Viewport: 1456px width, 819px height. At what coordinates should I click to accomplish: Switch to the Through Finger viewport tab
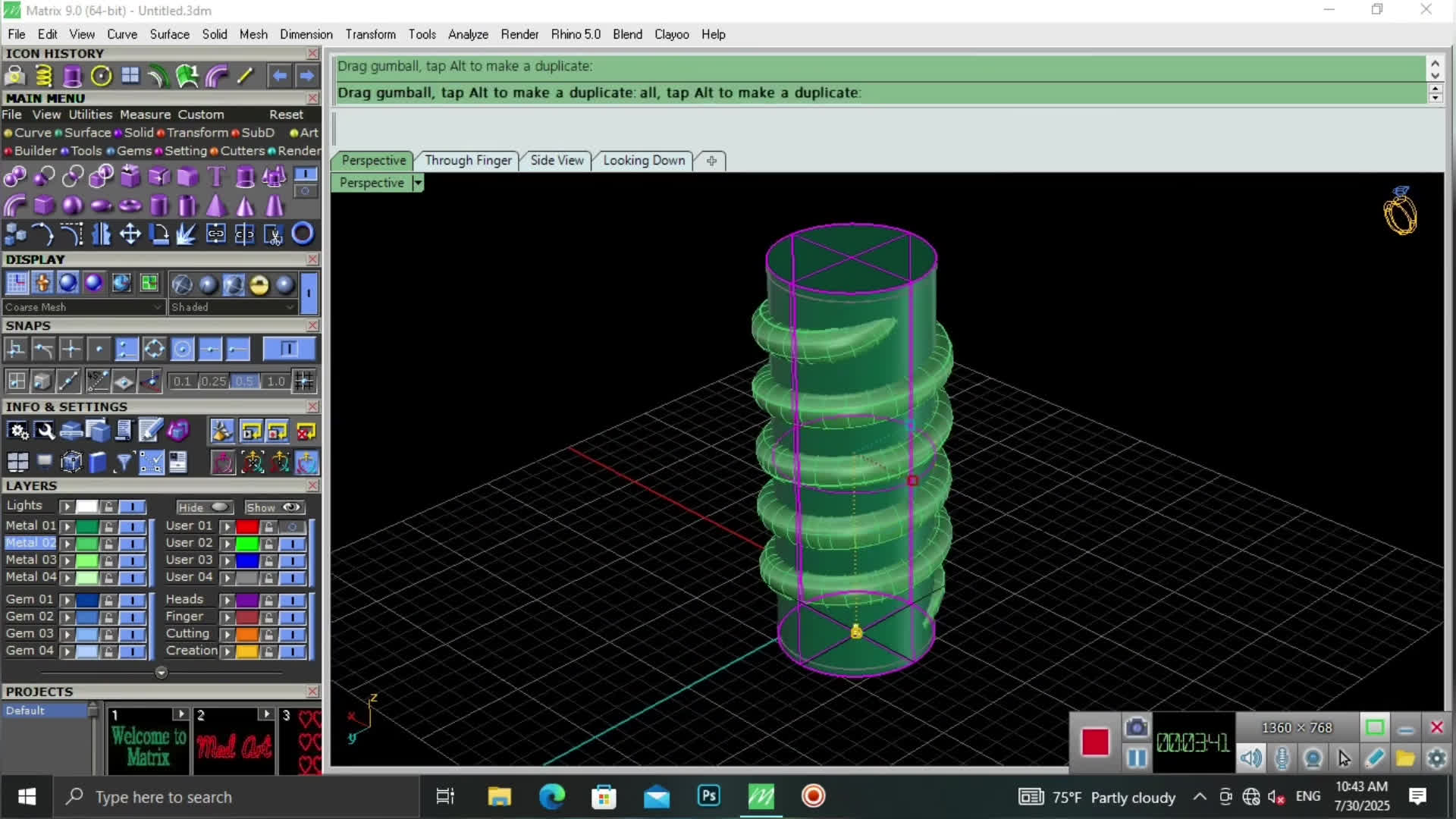pyautogui.click(x=468, y=160)
